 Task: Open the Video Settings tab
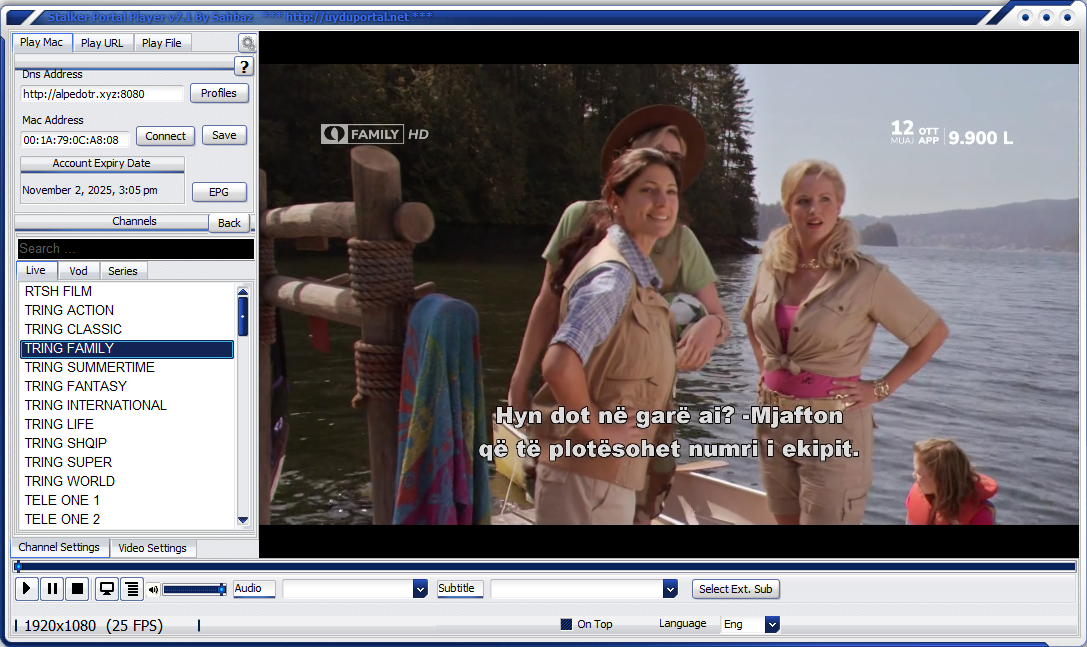click(153, 548)
